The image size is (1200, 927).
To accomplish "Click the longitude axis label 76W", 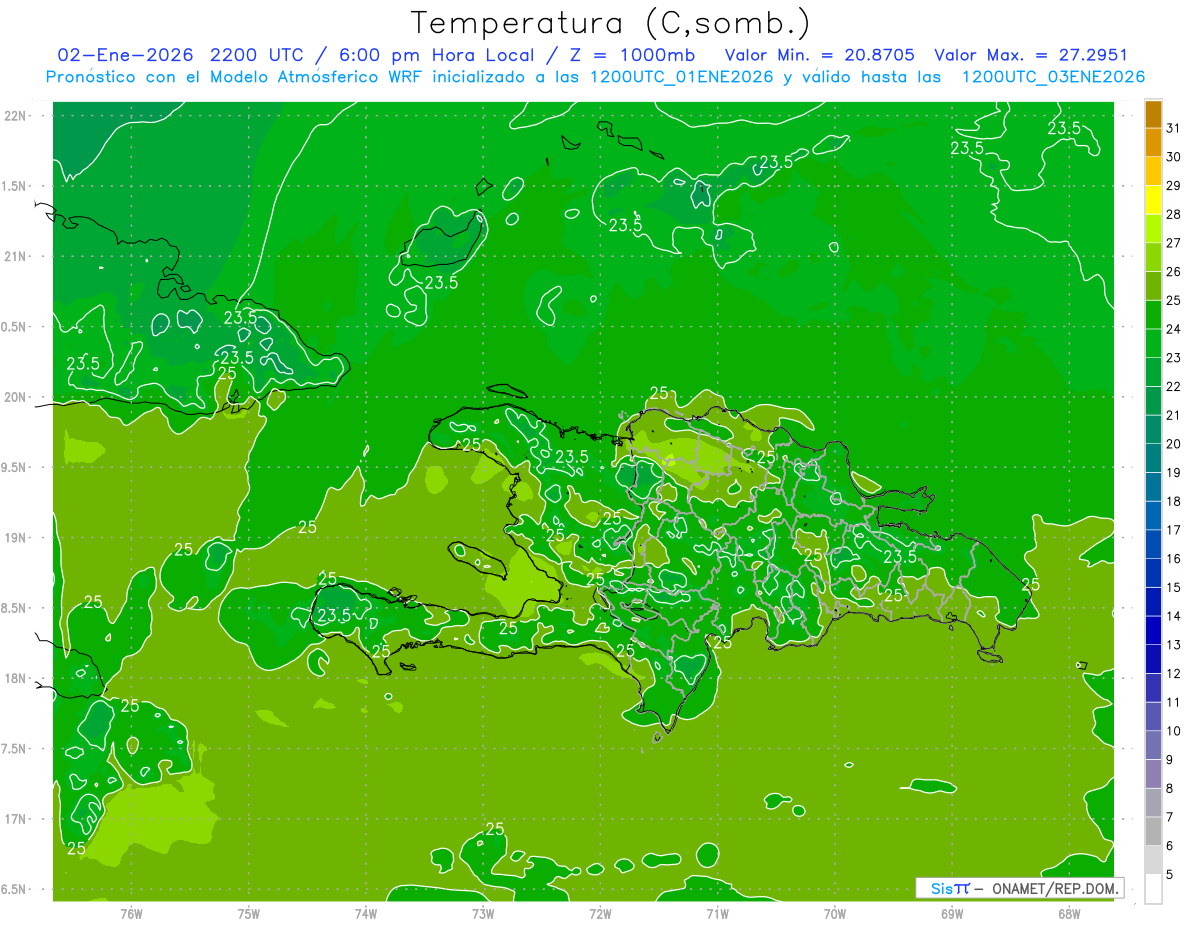I will (131, 913).
